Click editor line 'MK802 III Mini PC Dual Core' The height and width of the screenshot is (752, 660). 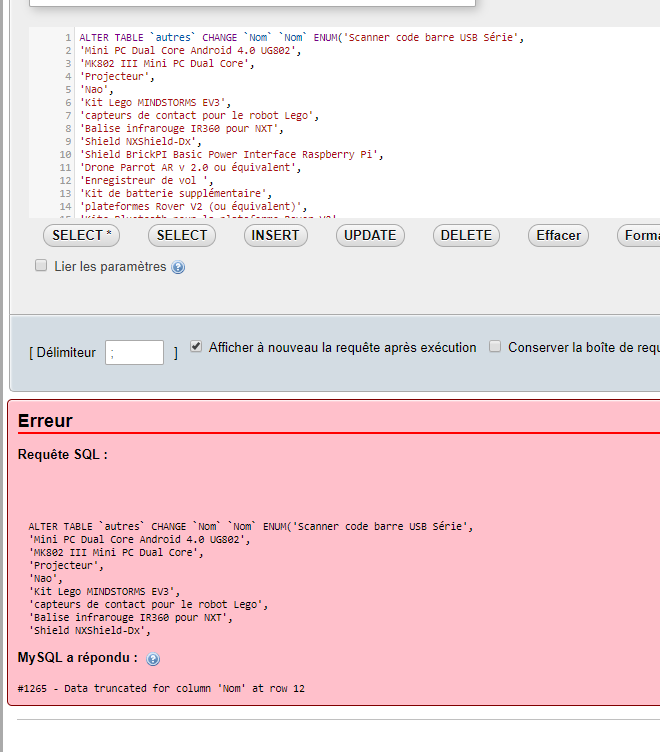[166, 63]
